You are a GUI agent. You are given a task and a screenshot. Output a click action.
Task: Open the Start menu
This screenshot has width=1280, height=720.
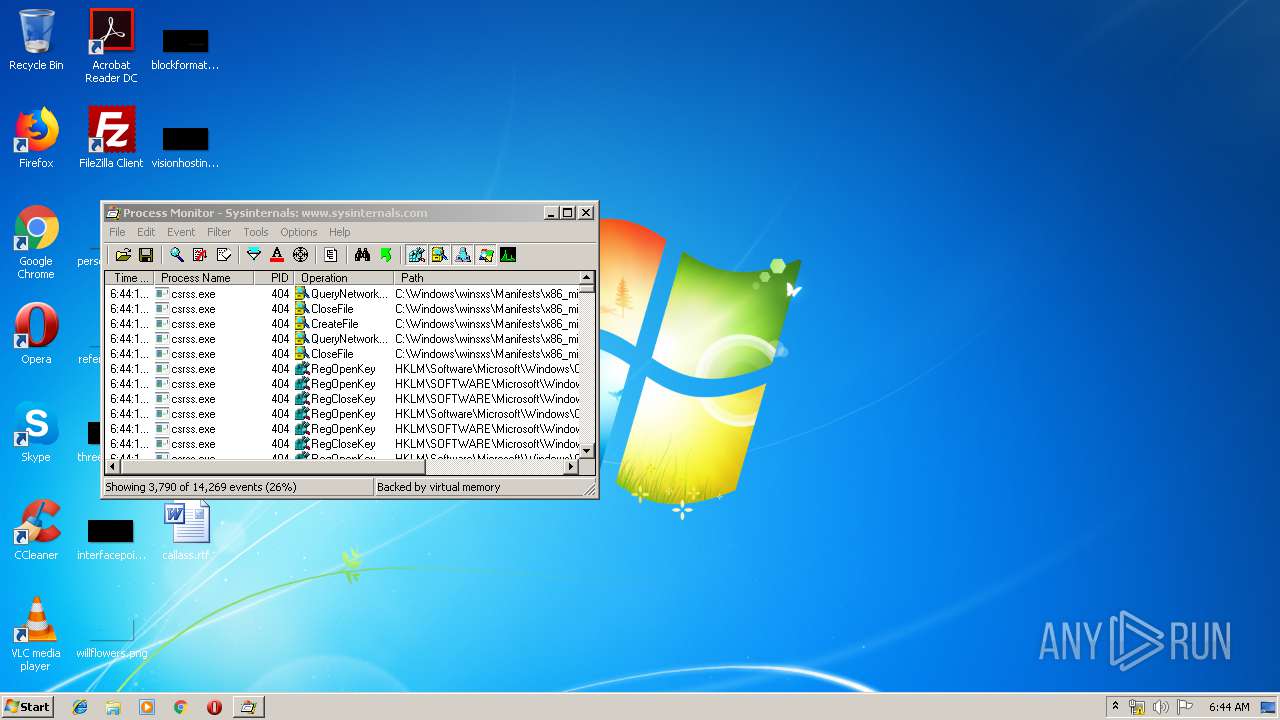pos(28,707)
